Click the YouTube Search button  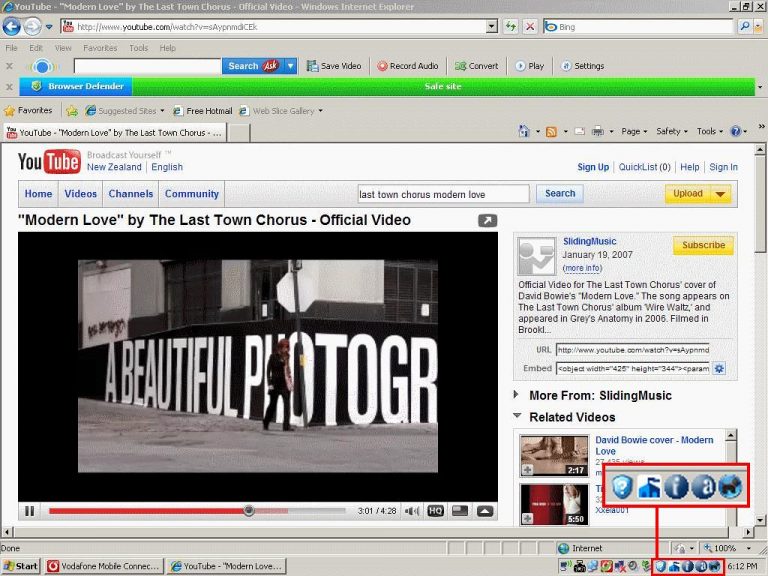coord(560,193)
